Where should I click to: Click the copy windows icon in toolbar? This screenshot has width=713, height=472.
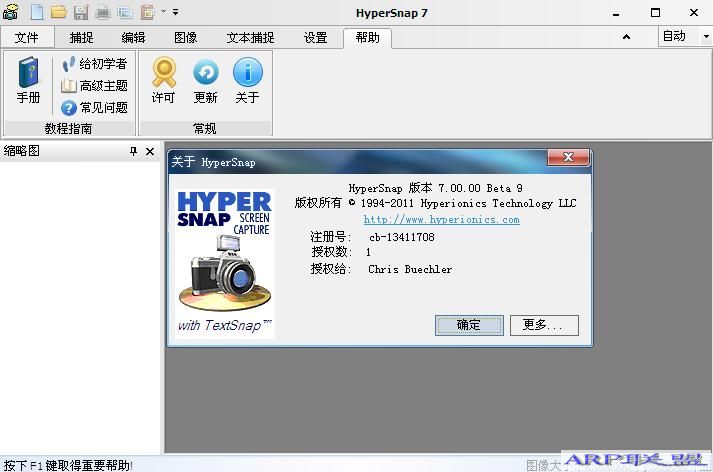pyautogui.click(x=125, y=13)
